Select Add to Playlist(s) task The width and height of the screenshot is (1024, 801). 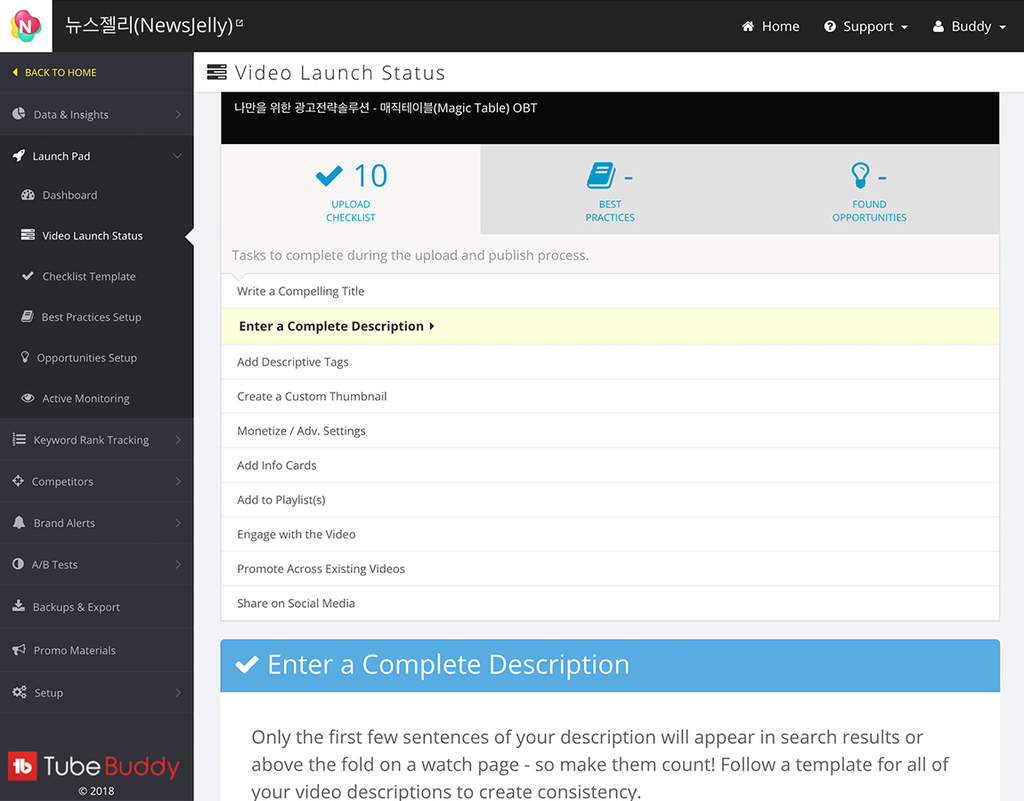(x=610, y=500)
